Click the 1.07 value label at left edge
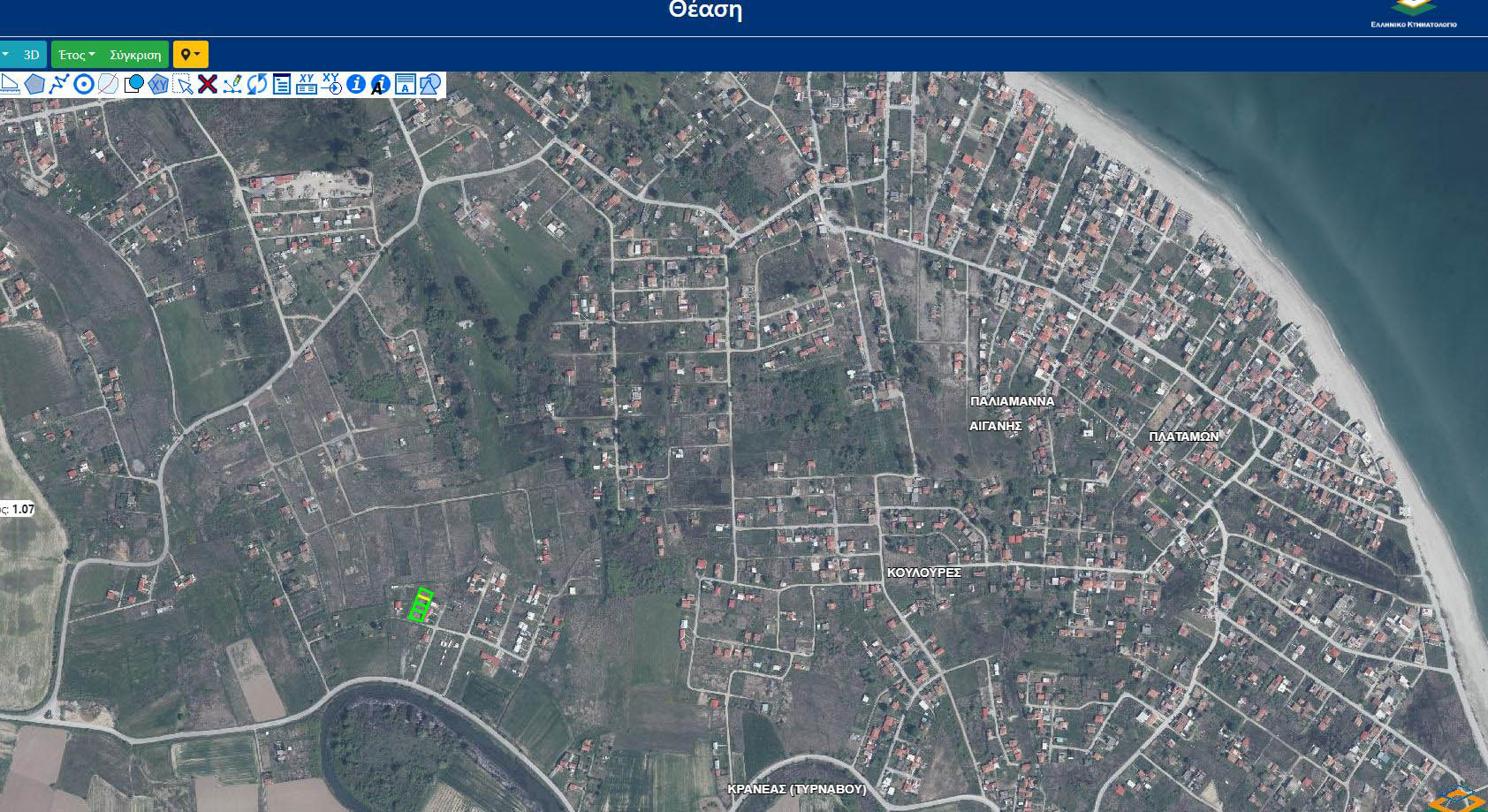Viewport: 1488px width, 812px height. click(x=22, y=510)
